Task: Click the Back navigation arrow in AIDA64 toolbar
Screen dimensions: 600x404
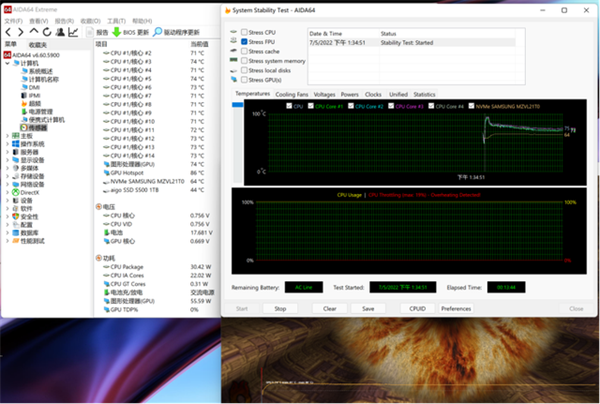Action: 8,32
